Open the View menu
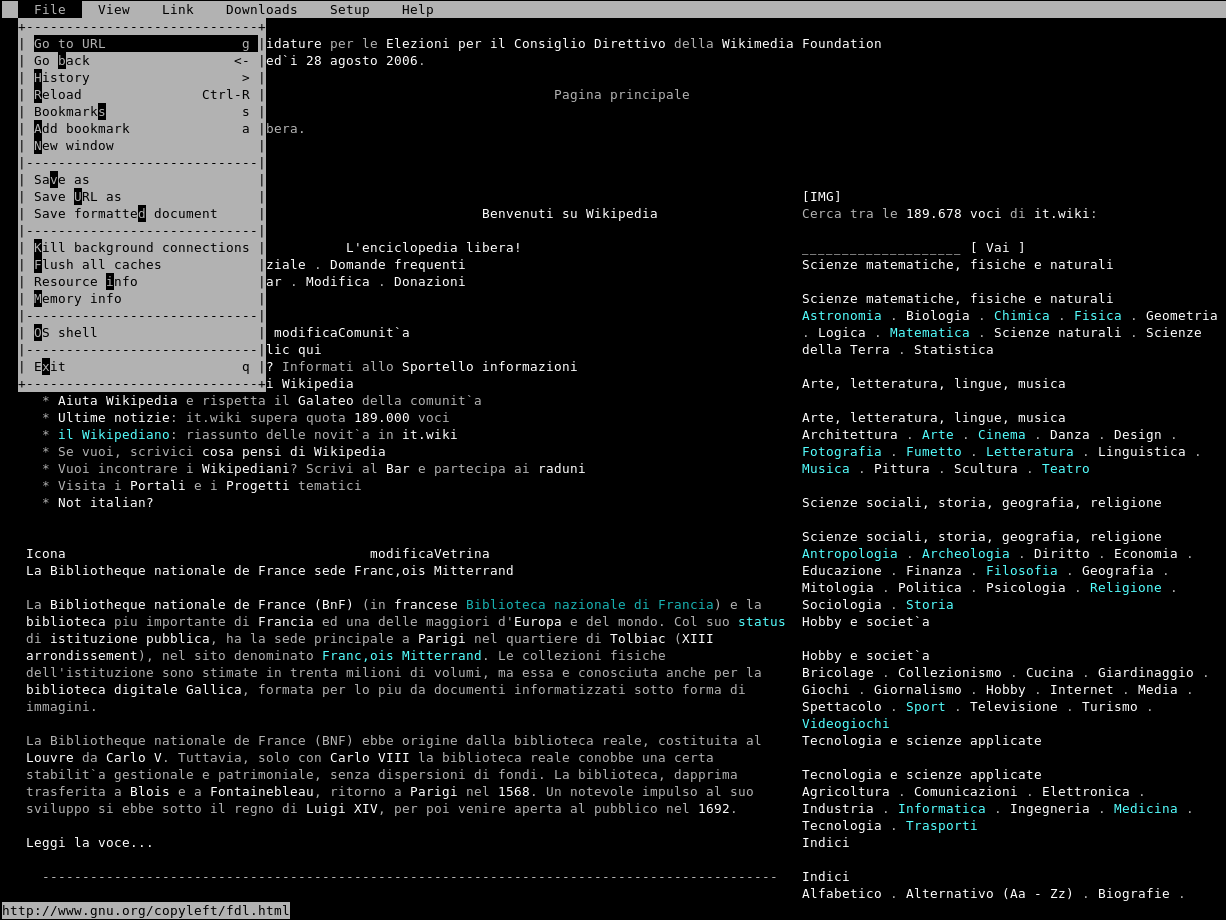 pos(114,9)
